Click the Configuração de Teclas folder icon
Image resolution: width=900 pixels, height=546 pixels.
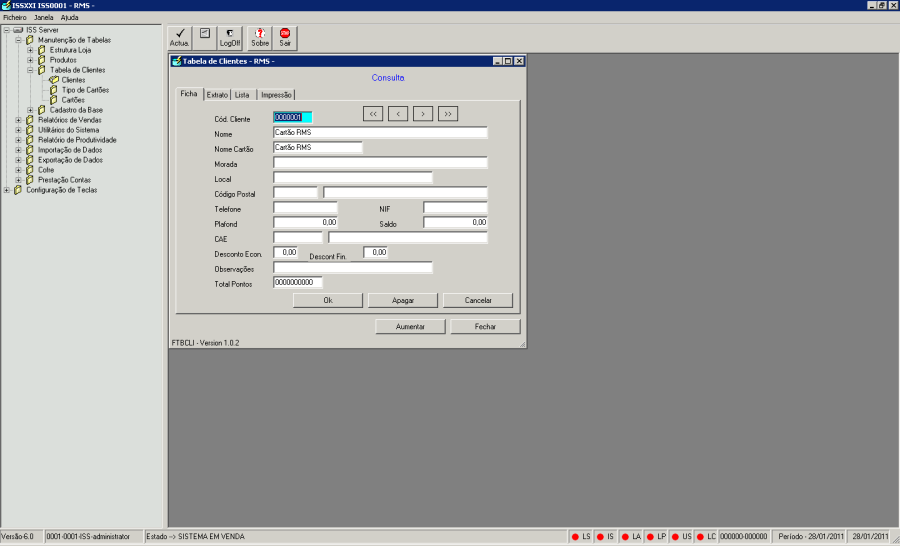click(17, 190)
